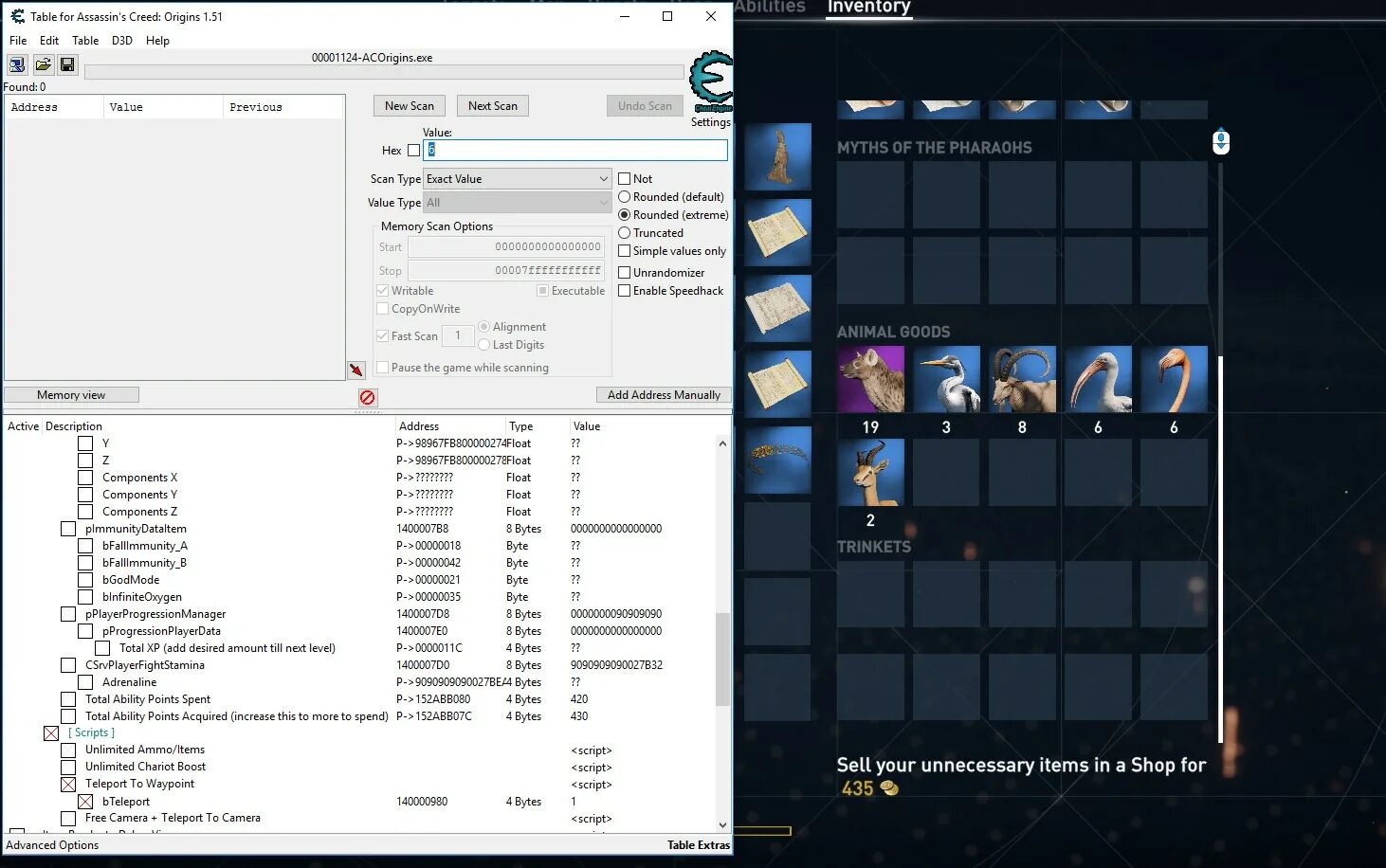This screenshot has width=1386, height=868.
Task: Click Add Address Manually button
Action: tap(664, 395)
